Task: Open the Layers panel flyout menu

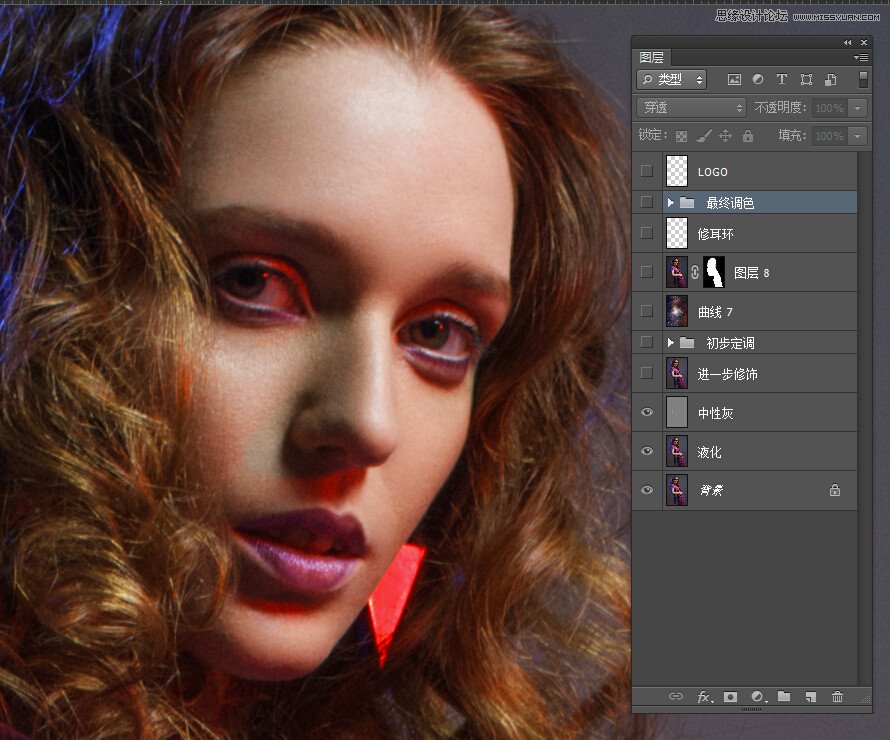Action: (860, 58)
